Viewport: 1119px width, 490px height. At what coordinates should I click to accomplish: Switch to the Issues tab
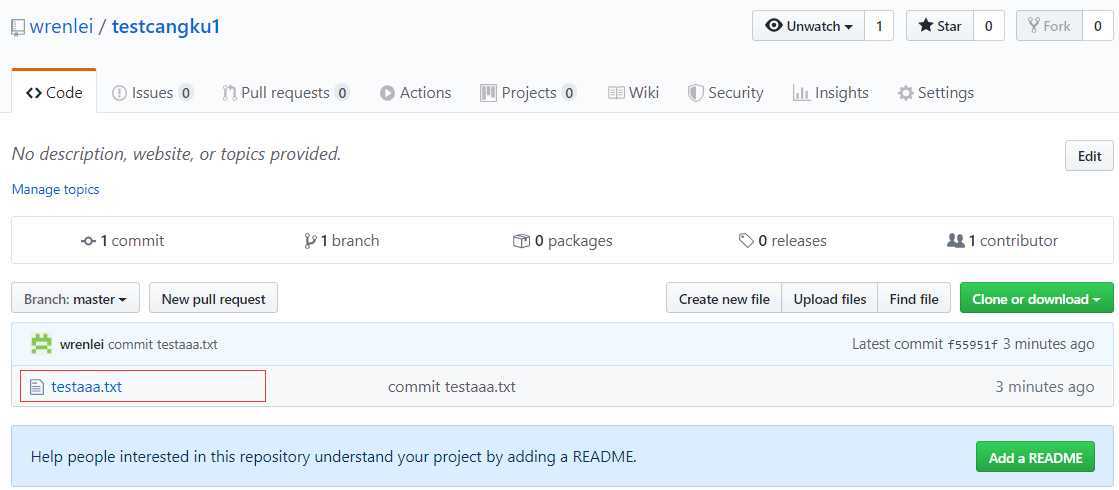(x=153, y=93)
